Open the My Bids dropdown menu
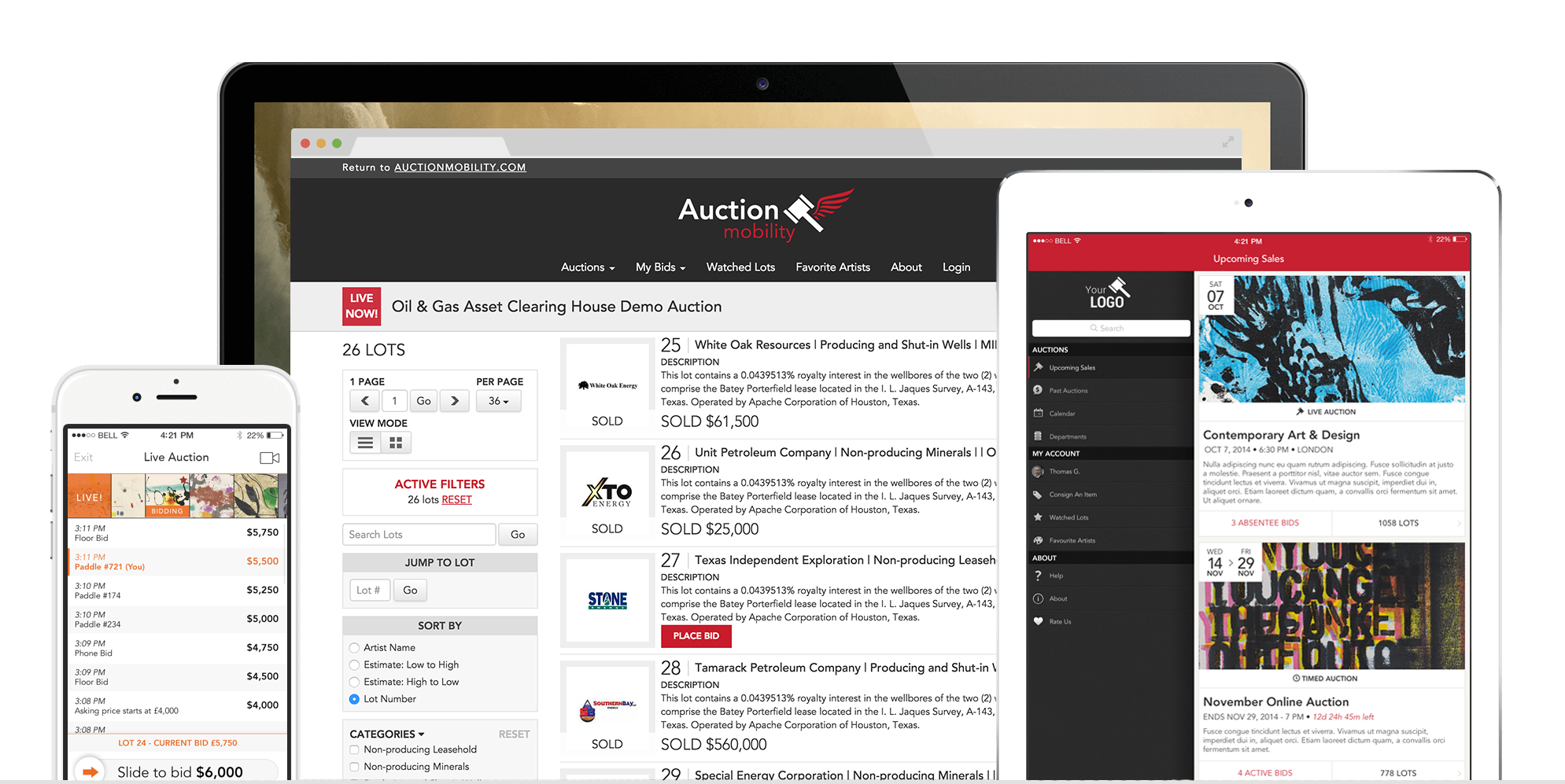The image size is (1565, 784). [x=660, y=267]
